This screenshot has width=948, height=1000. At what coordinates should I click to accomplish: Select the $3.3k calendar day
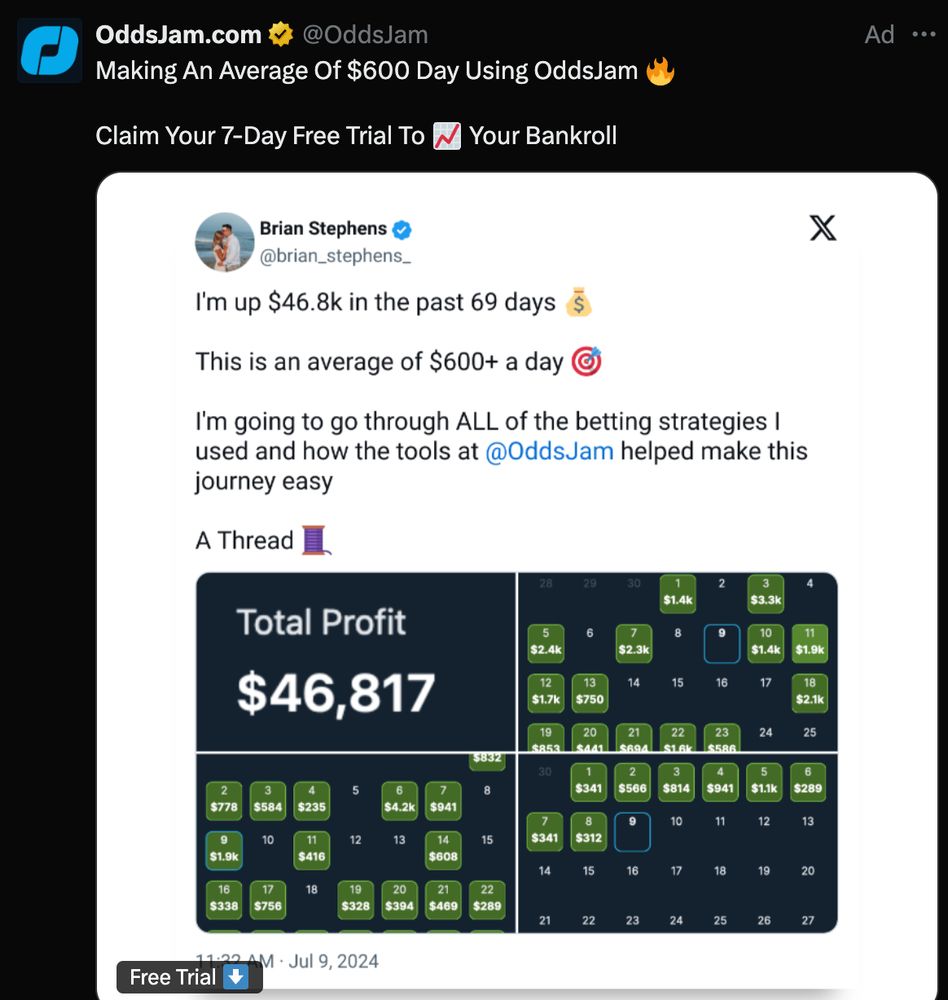click(765, 592)
